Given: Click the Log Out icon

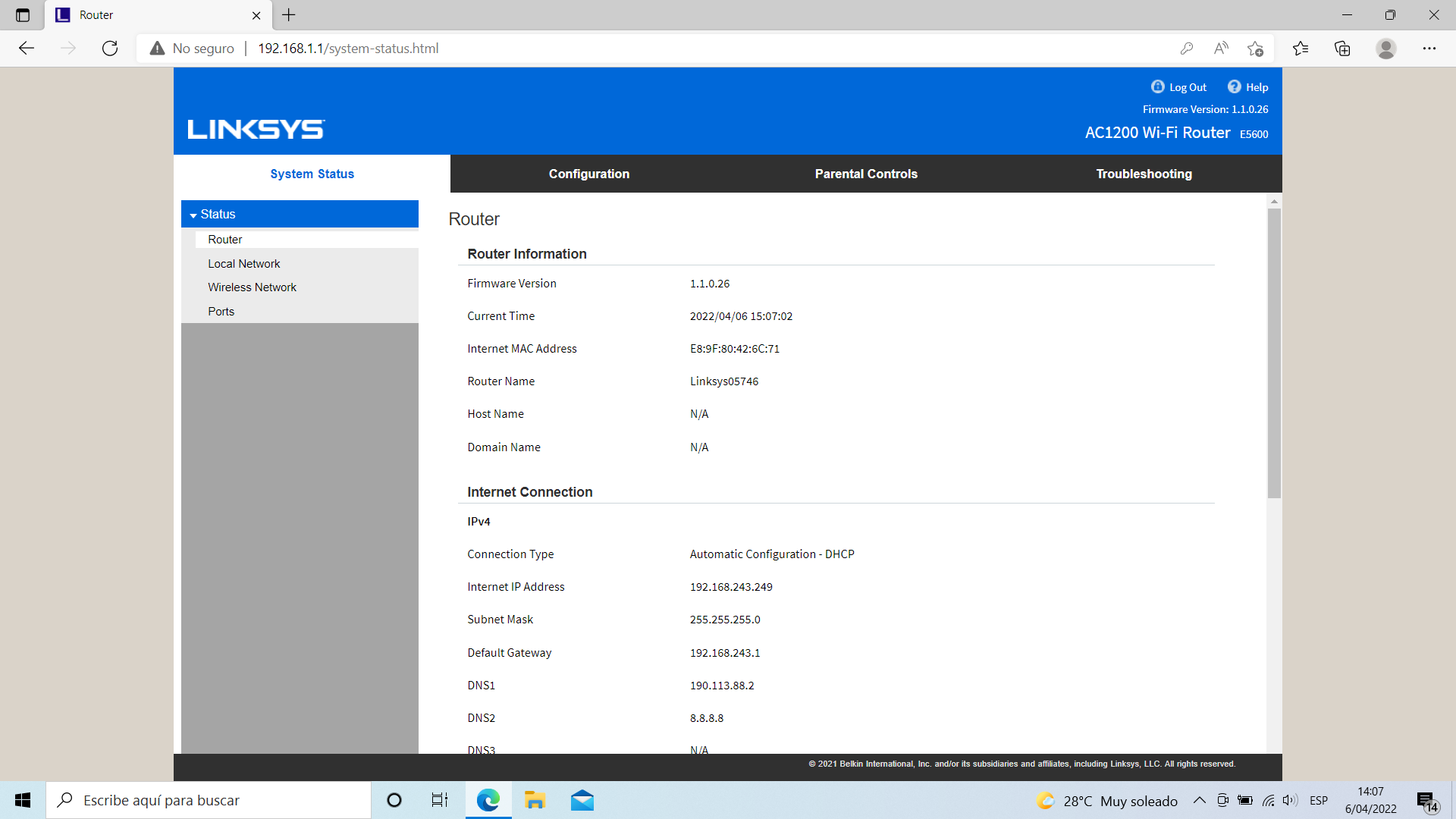Looking at the screenshot, I should (x=1157, y=86).
